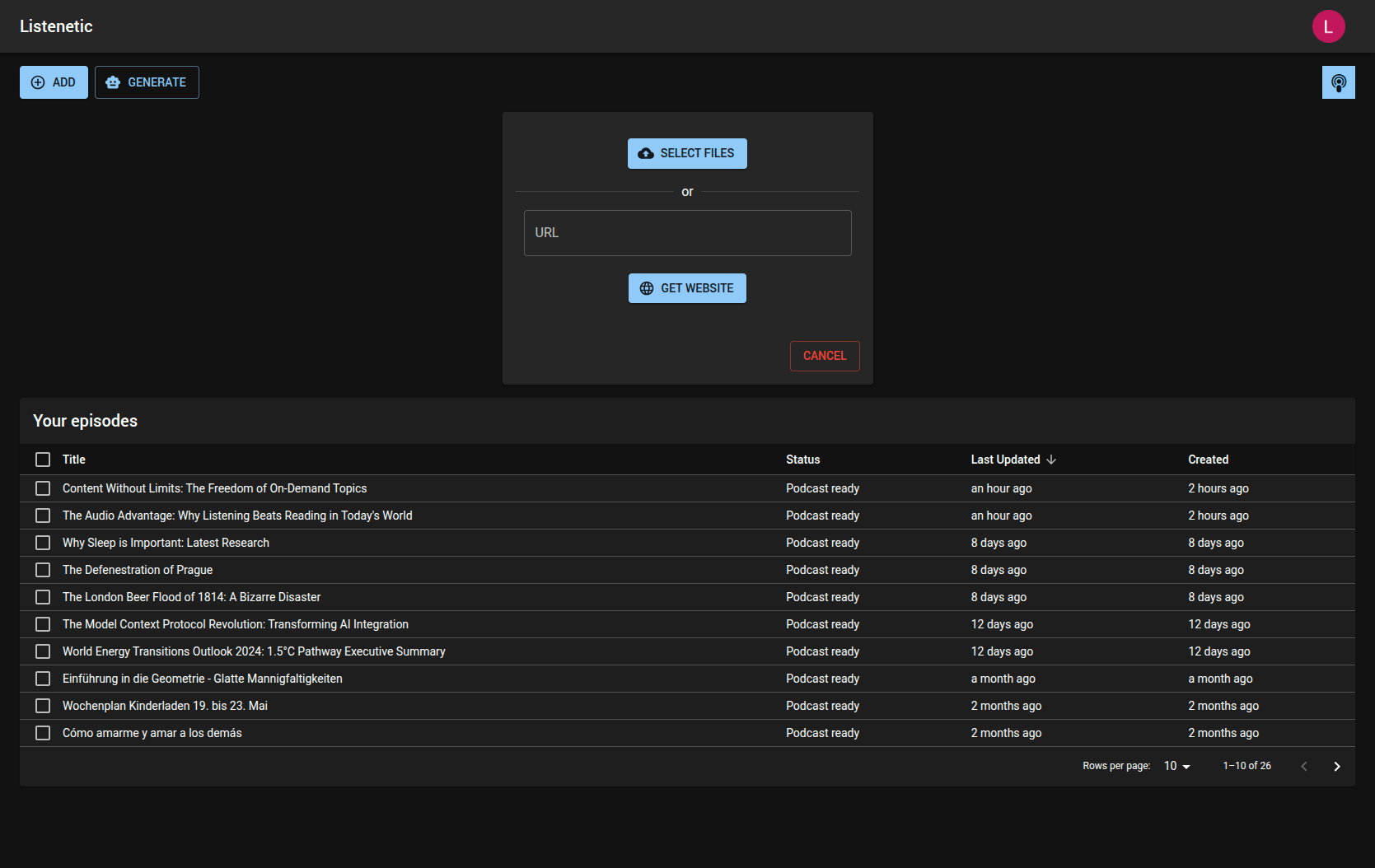This screenshot has height=868, width=1375.
Task: Open Model Context Protocol Revolution title
Action: (236, 624)
